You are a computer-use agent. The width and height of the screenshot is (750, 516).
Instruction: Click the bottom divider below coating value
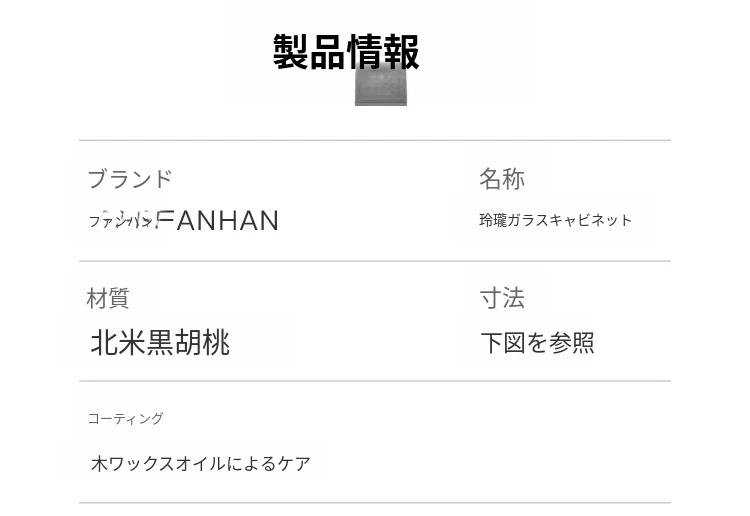point(375,503)
